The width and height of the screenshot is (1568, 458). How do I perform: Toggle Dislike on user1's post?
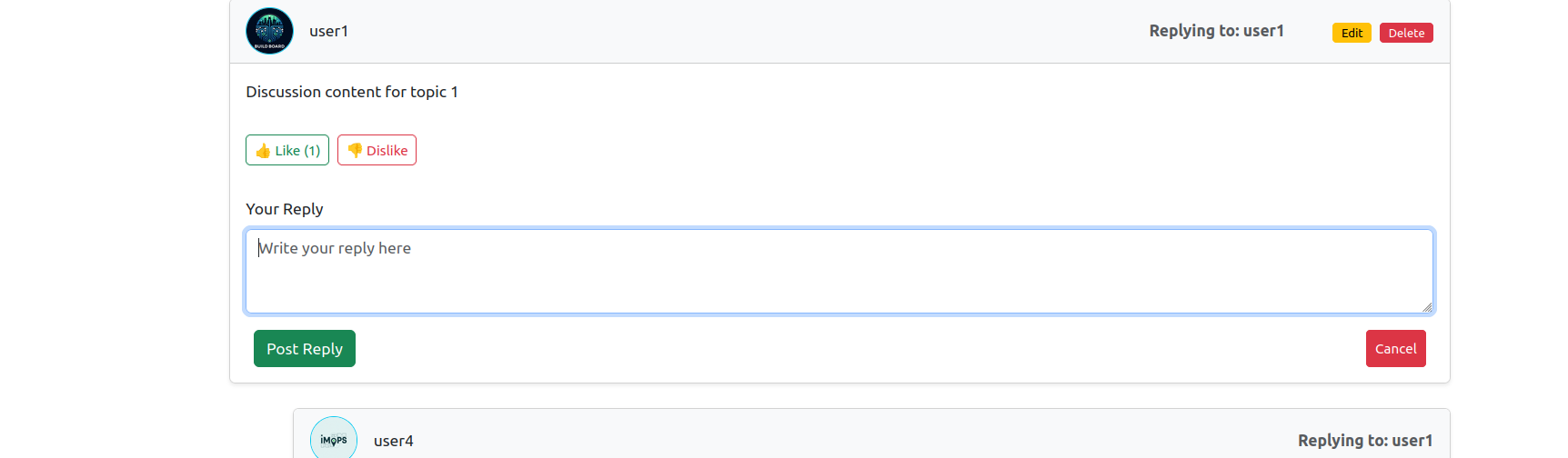point(377,151)
